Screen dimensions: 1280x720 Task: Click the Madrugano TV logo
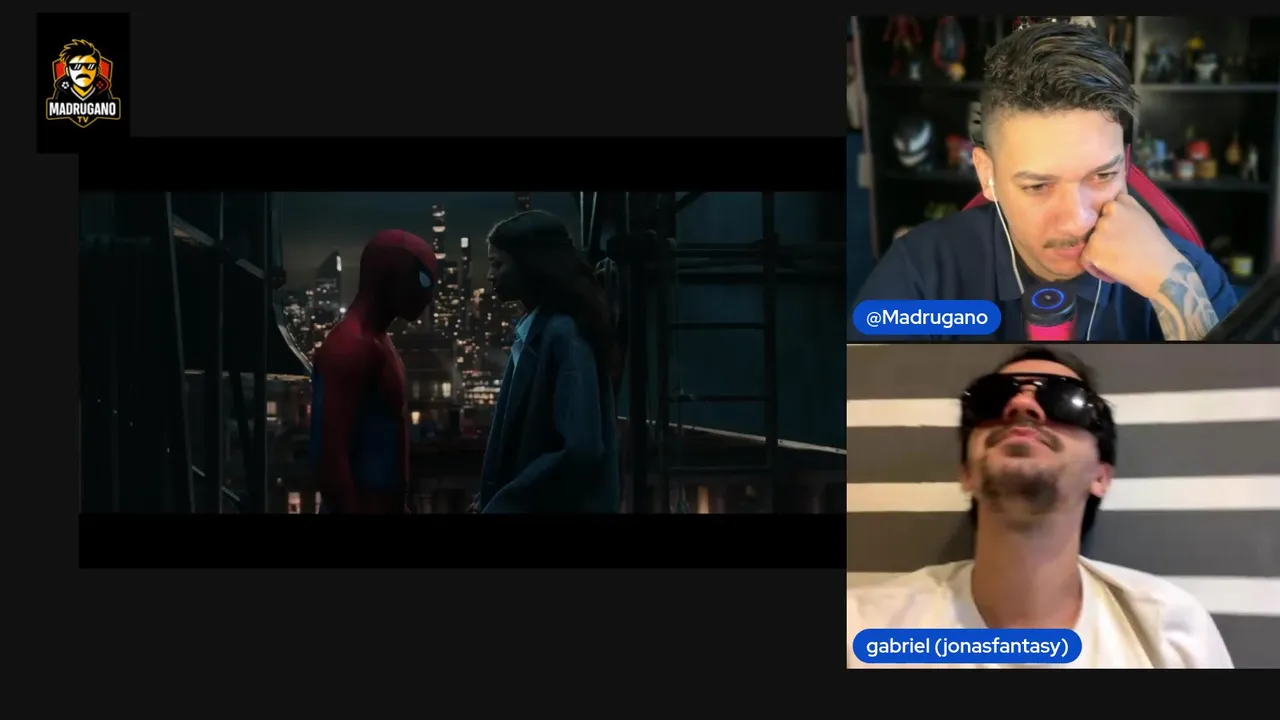click(x=83, y=83)
